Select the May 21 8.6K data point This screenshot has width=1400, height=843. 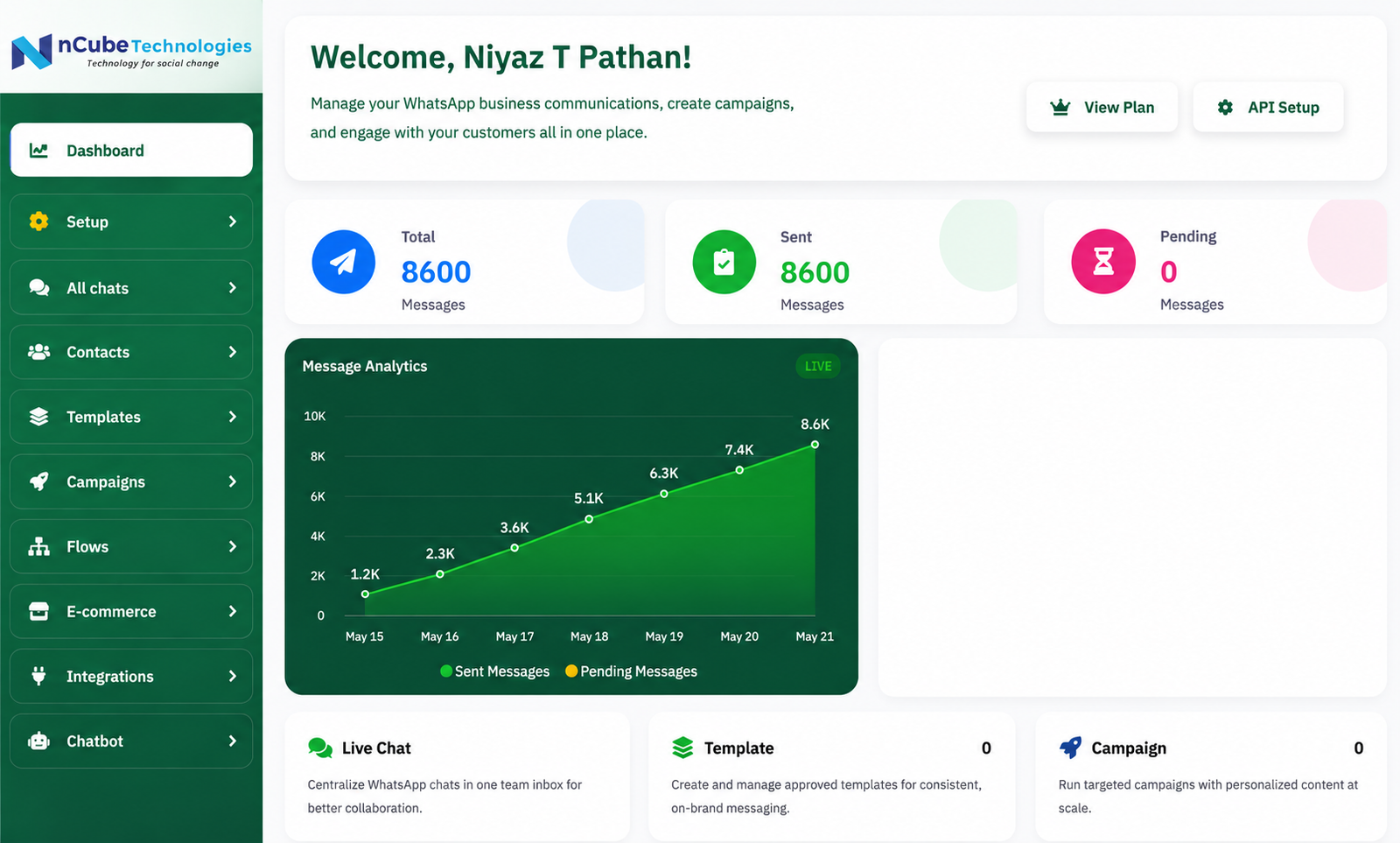point(815,445)
